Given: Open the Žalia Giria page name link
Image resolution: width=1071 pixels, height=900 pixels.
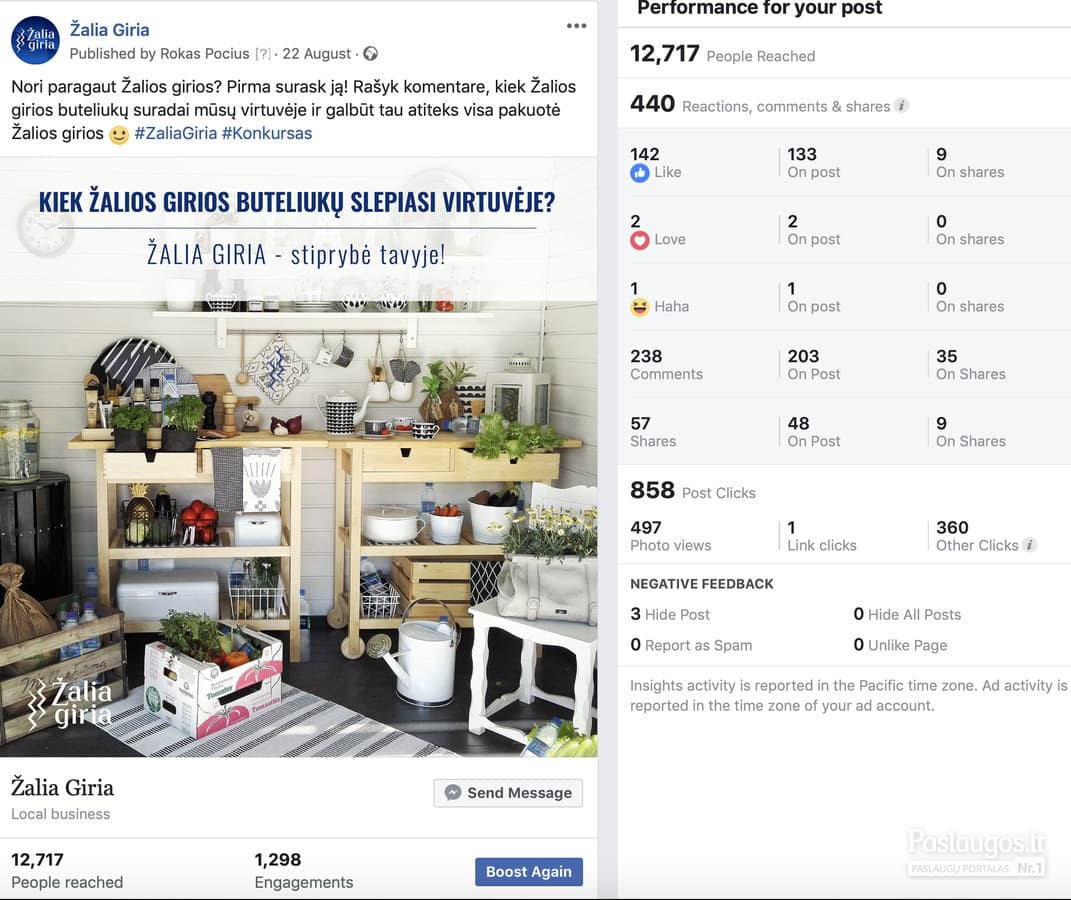Looking at the screenshot, I should 109,30.
